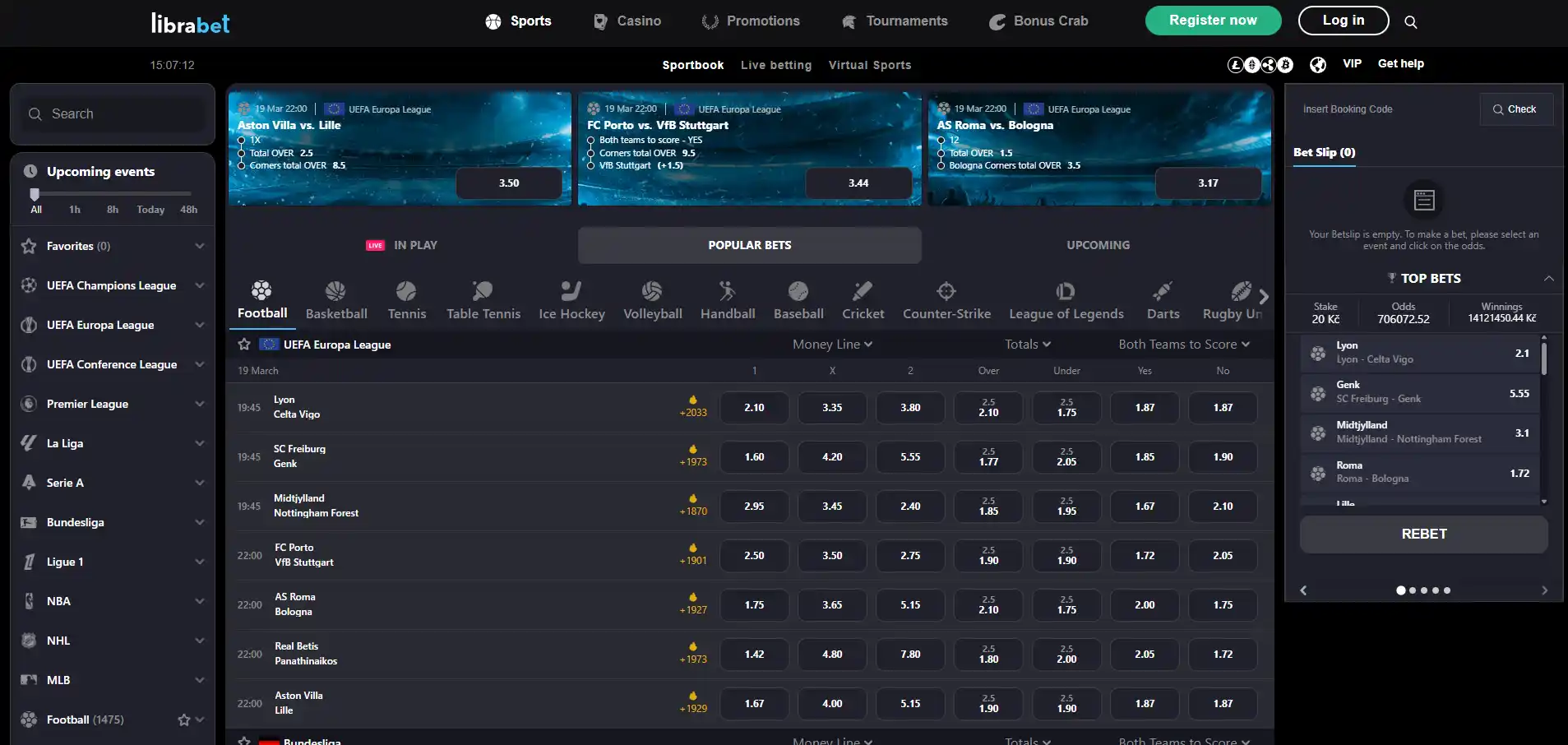This screenshot has width=1568, height=745.
Task: Favorite the UEFA Europa League star
Action: coord(243,345)
